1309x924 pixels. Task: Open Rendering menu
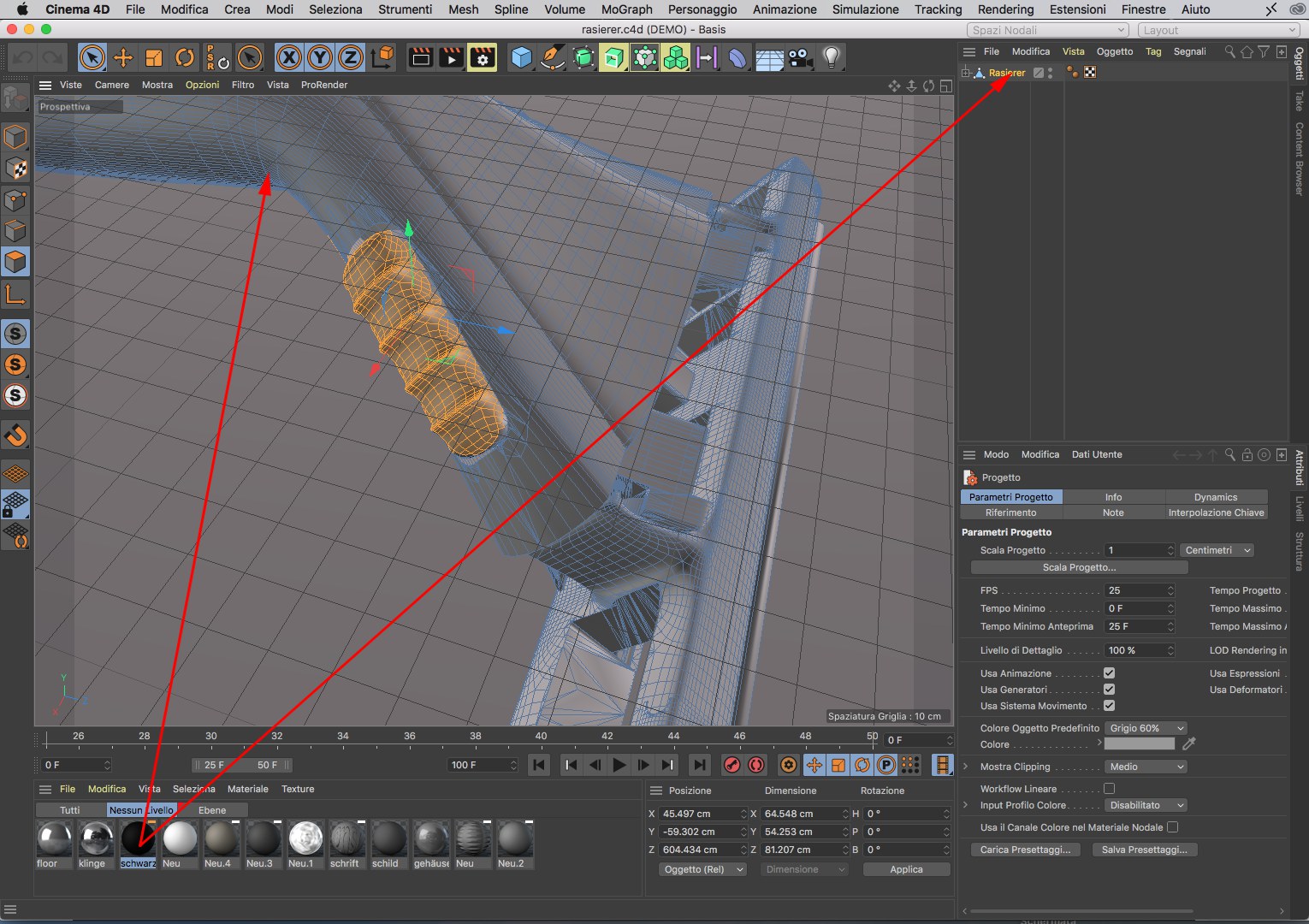tap(1005, 9)
